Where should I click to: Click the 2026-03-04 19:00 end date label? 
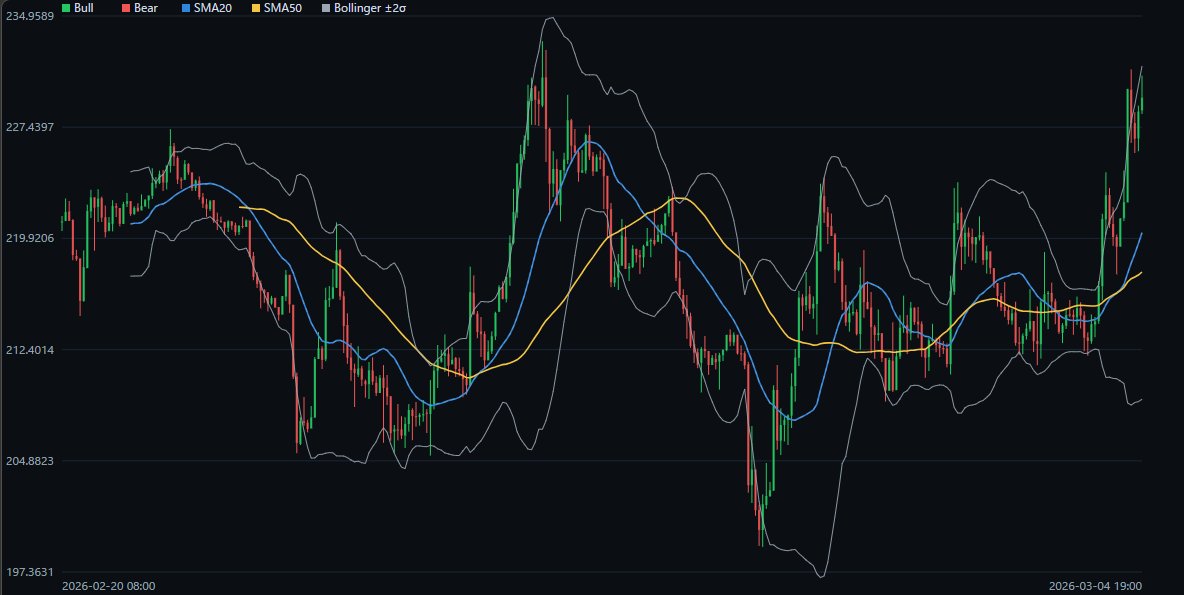pos(1095,585)
